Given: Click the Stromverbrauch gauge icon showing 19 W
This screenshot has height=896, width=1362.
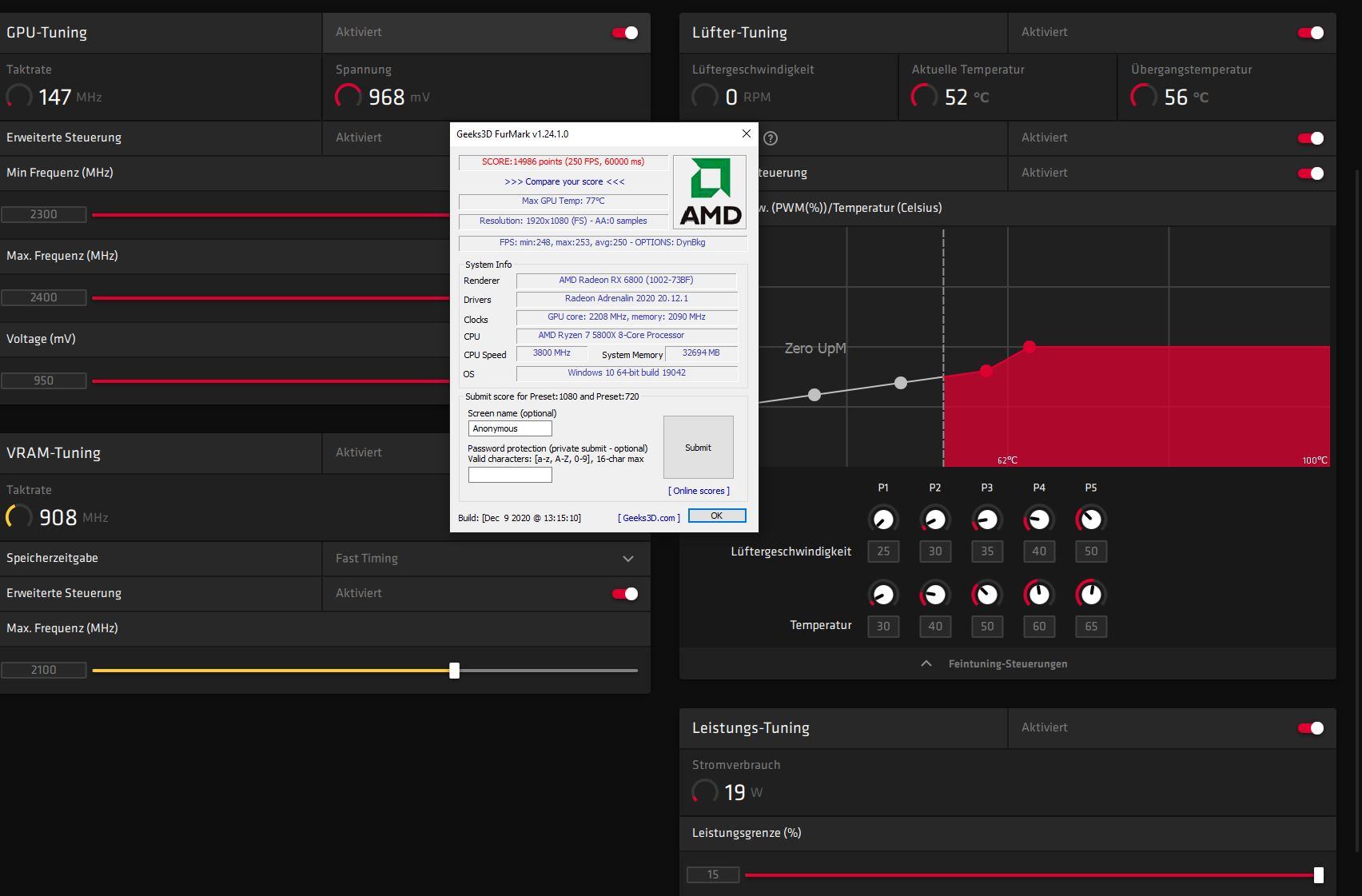Looking at the screenshot, I should coord(705,792).
